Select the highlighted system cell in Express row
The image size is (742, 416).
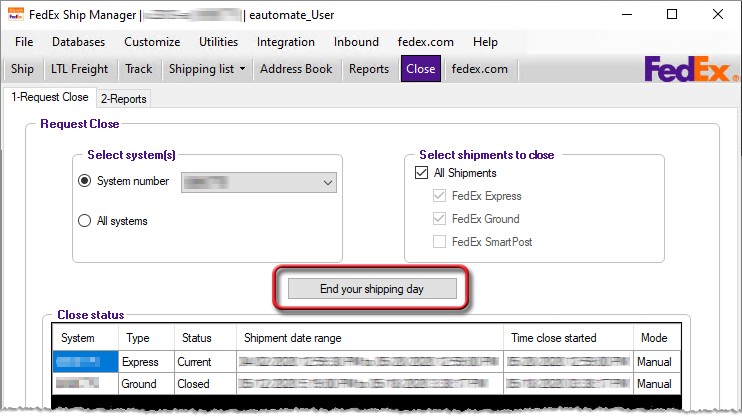coord(85,362)
